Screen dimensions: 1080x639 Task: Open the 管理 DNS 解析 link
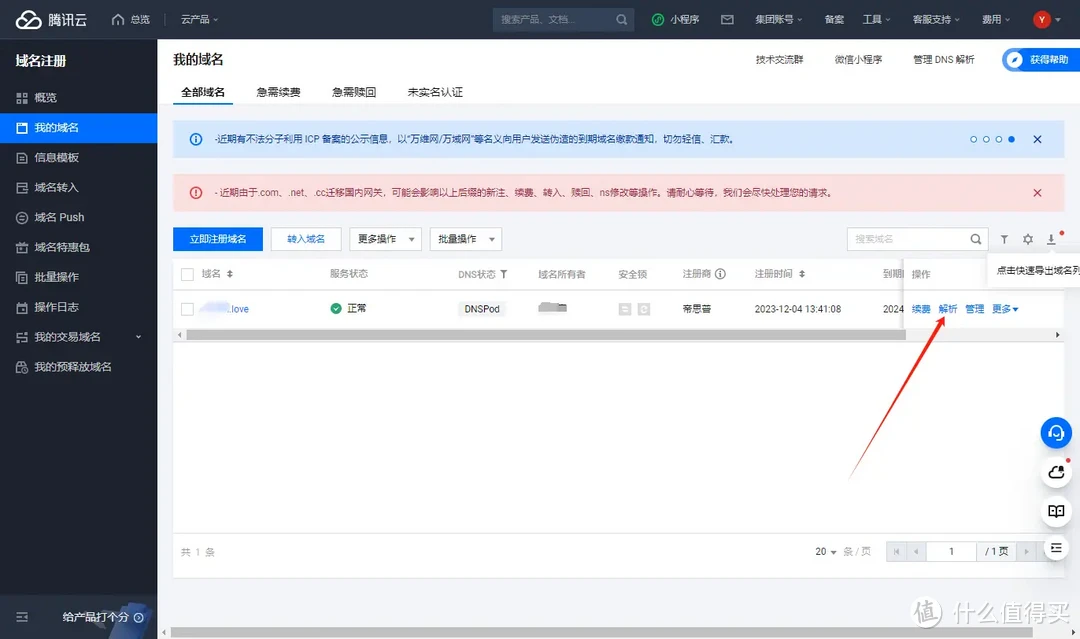coord(944,60)
